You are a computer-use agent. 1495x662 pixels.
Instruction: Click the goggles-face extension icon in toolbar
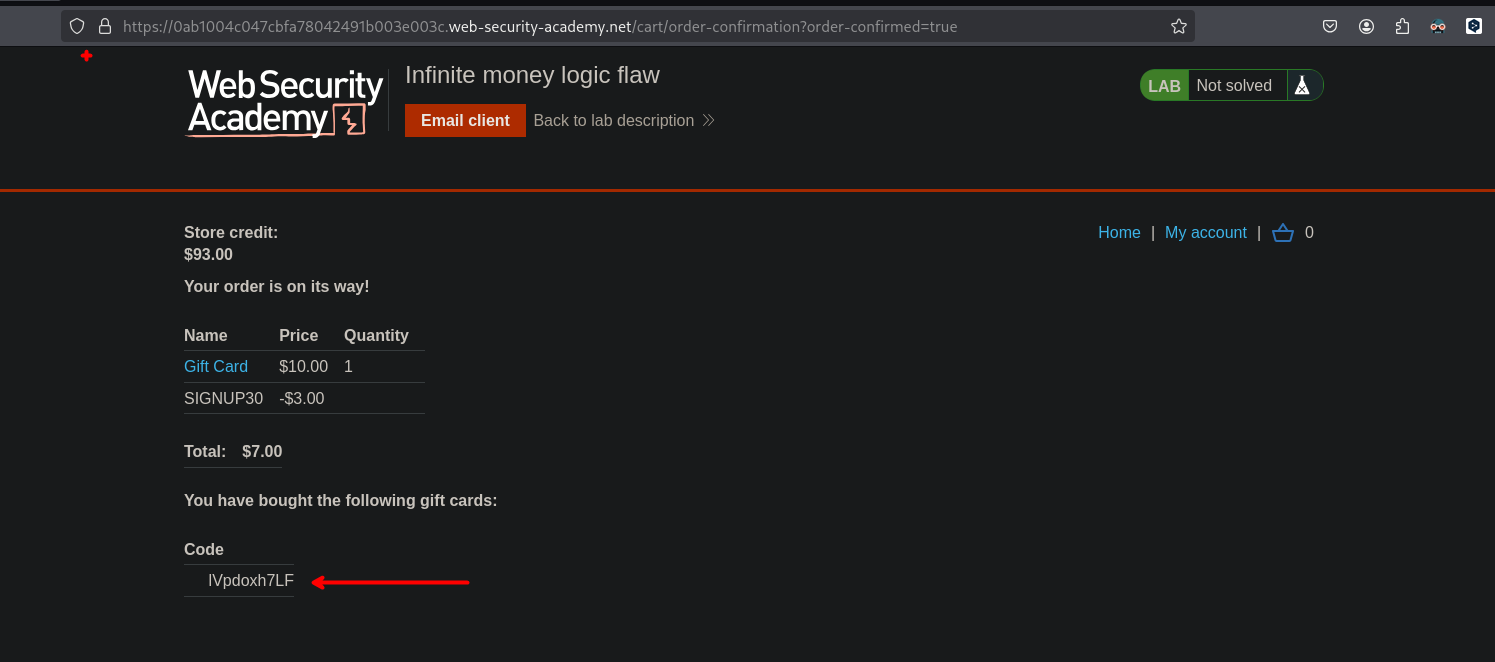tap(1438, 27)
